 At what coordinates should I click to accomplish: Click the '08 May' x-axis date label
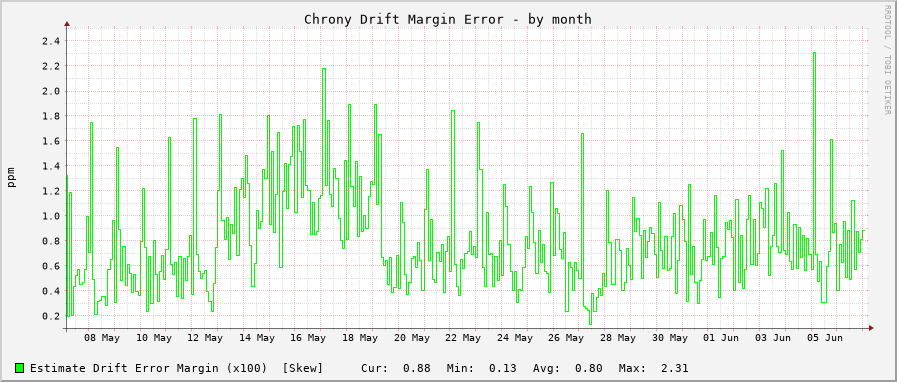[x=101, y=339]
